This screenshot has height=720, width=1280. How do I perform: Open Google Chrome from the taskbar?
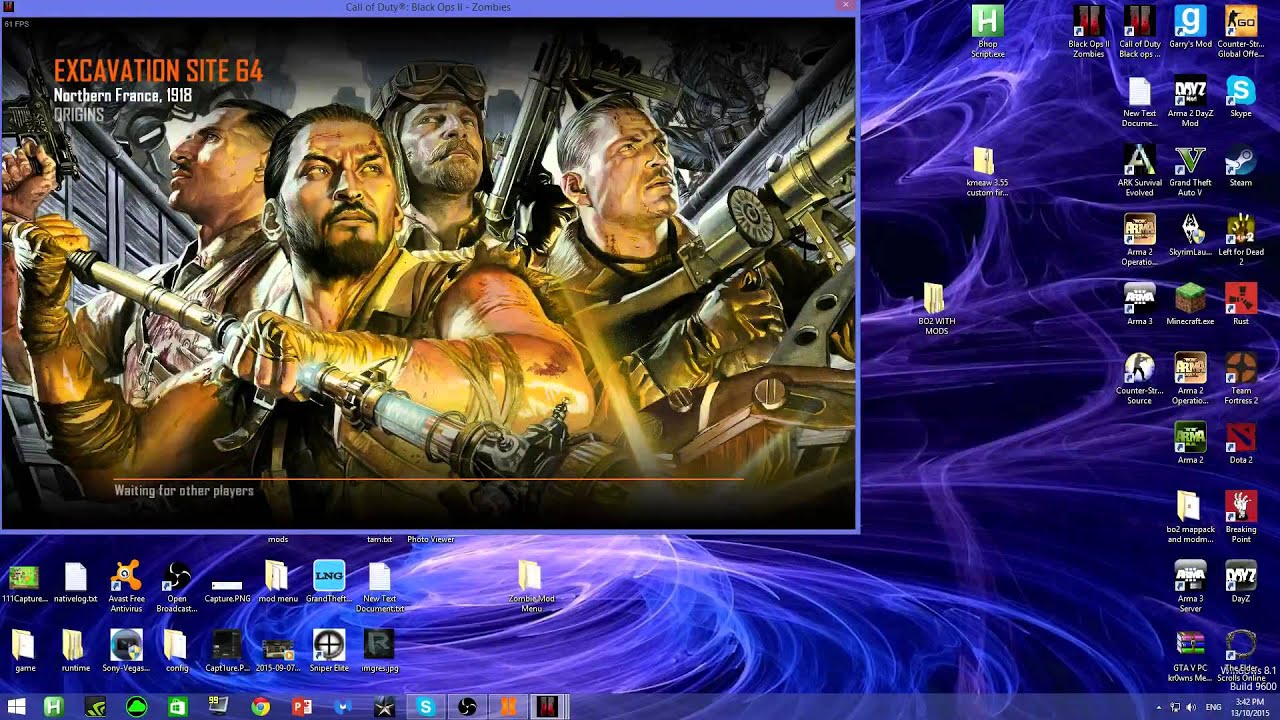pos(260,707)
